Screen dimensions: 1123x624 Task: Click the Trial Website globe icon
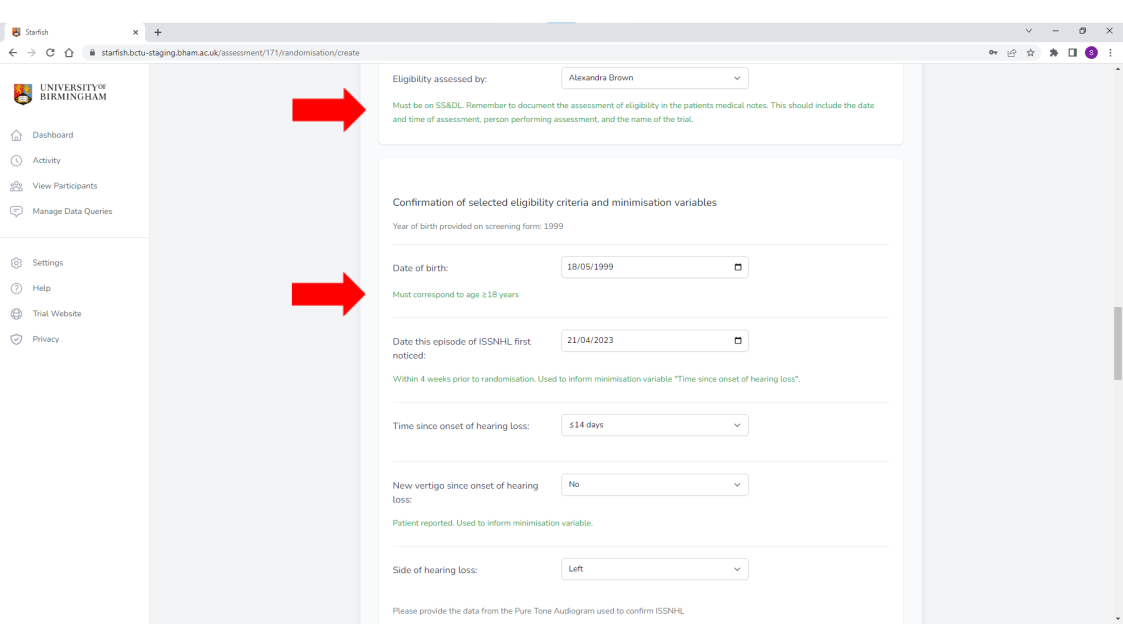16,314
